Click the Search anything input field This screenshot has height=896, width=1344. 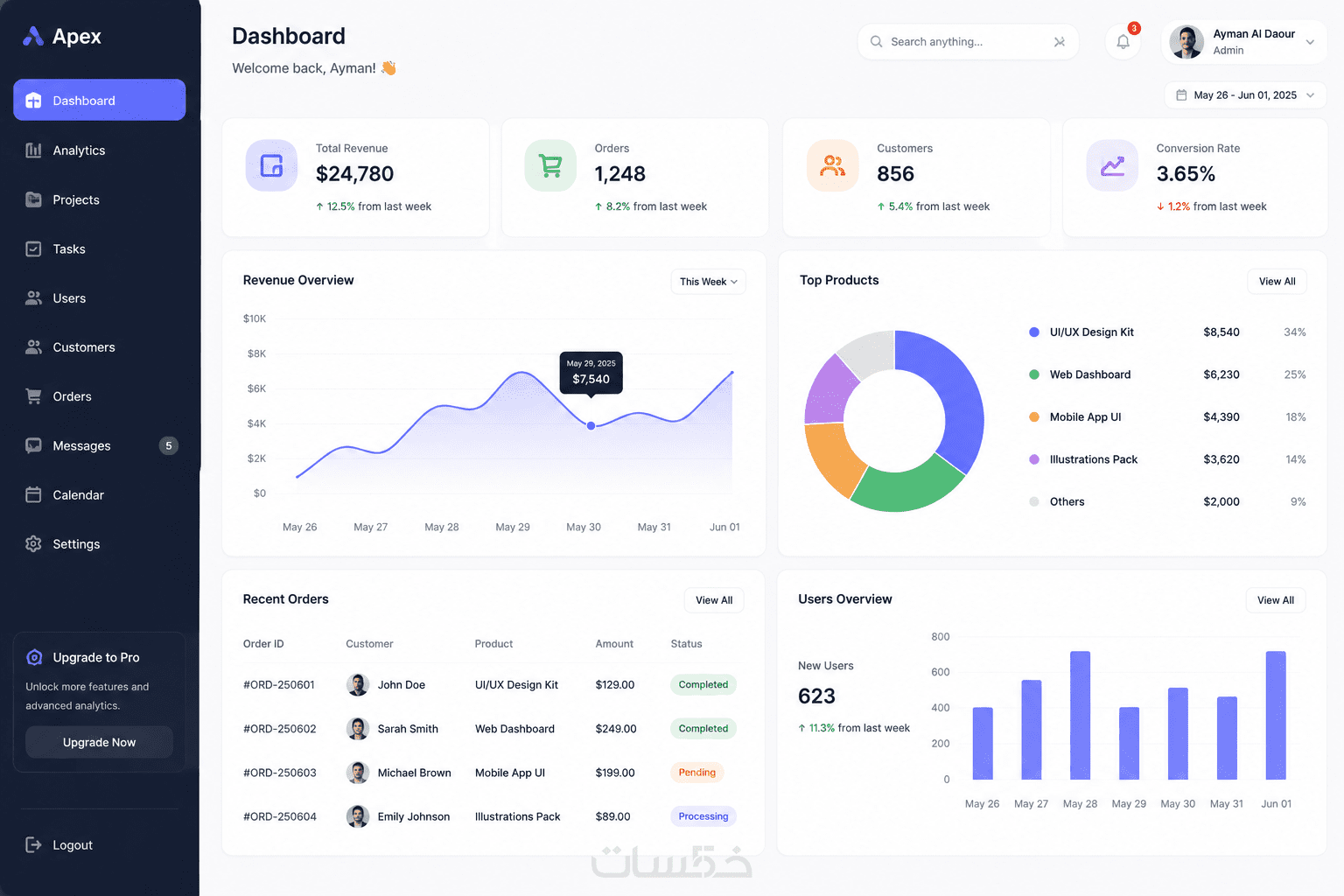(x=968, y=42)
